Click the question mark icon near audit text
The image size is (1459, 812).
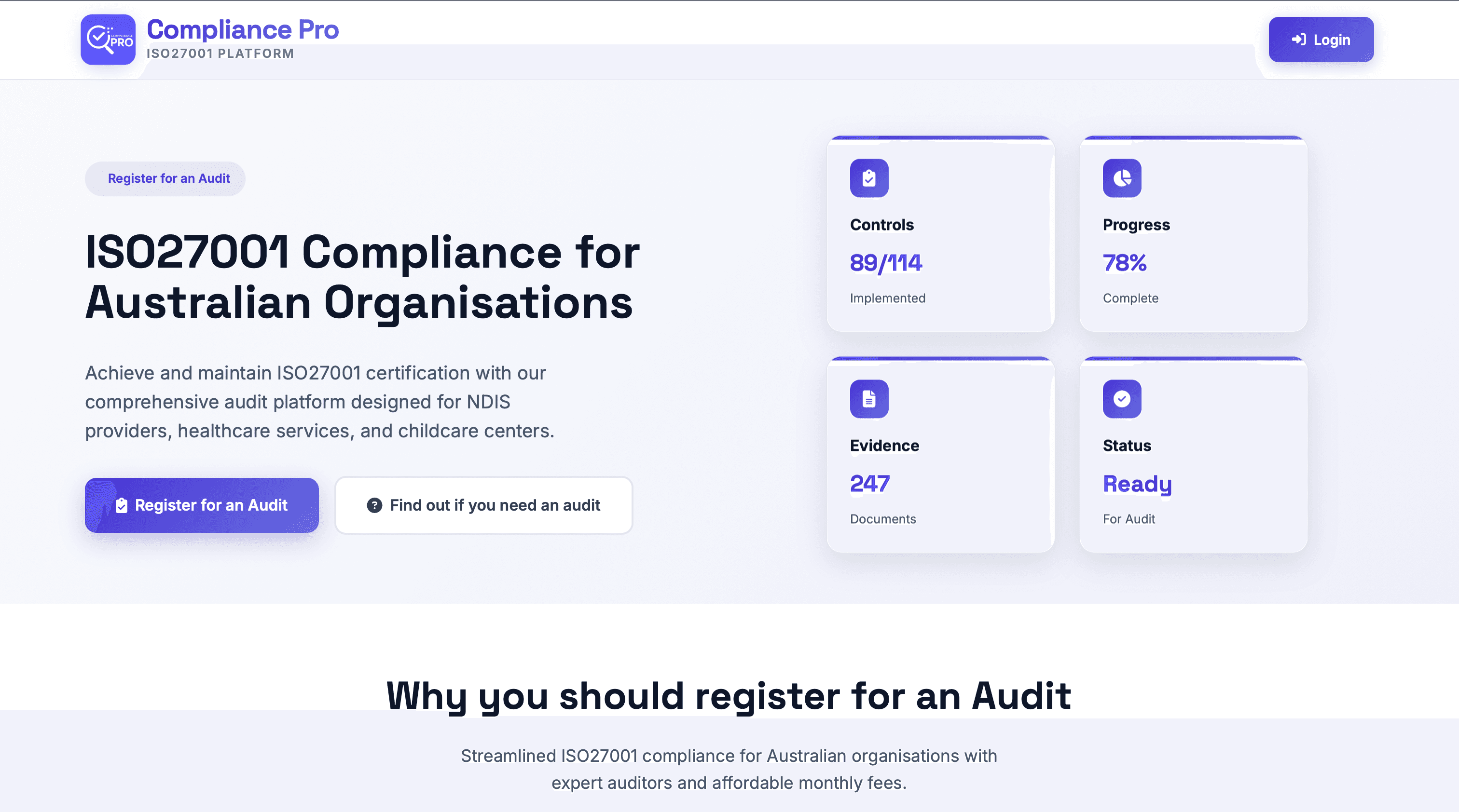(x=374, y=505)
